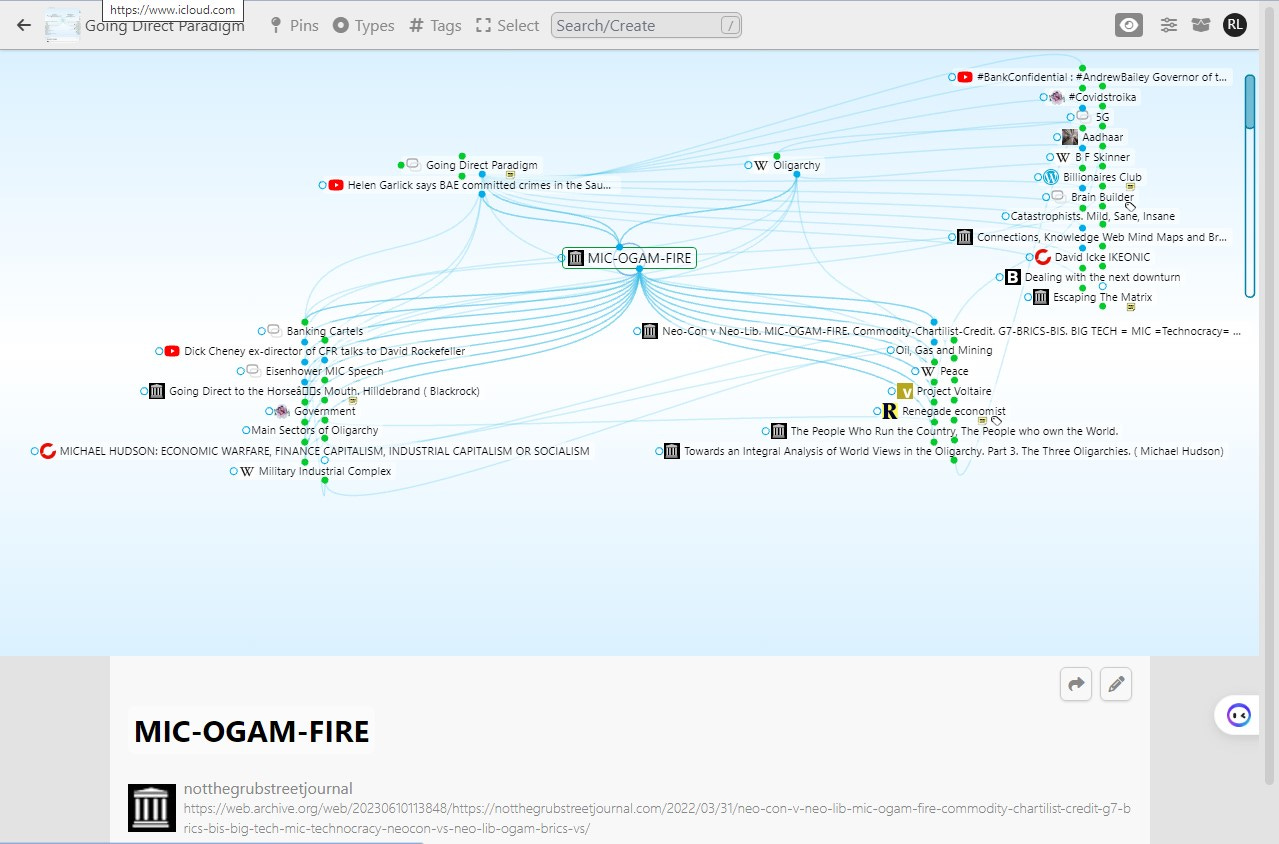Click the building icon beside Towards an Integral Analysis
Image resolution: width=1279 pixels, height=844 pixels.
click(x=672, y=451)
